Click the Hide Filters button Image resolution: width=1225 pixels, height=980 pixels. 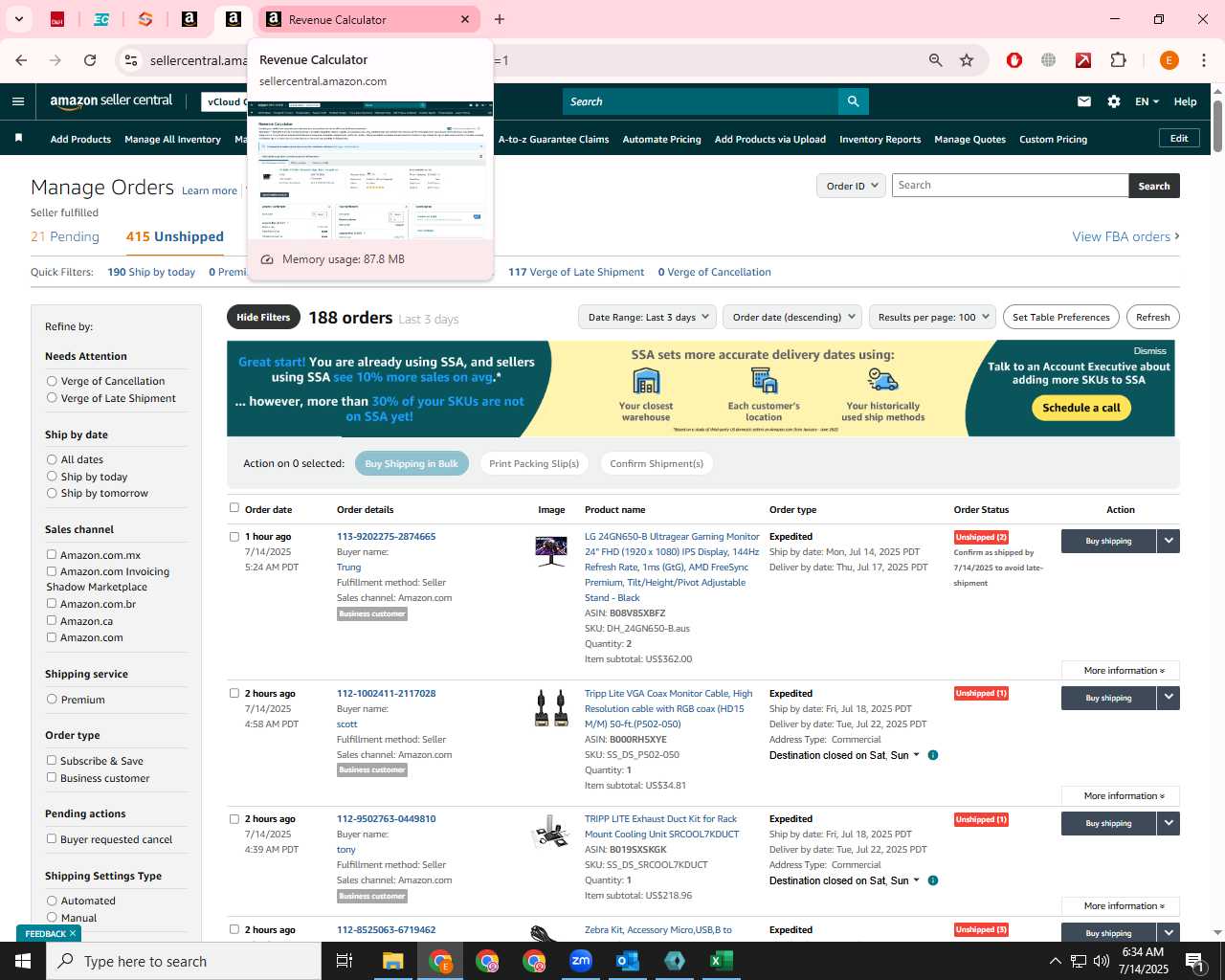(263, 317)
